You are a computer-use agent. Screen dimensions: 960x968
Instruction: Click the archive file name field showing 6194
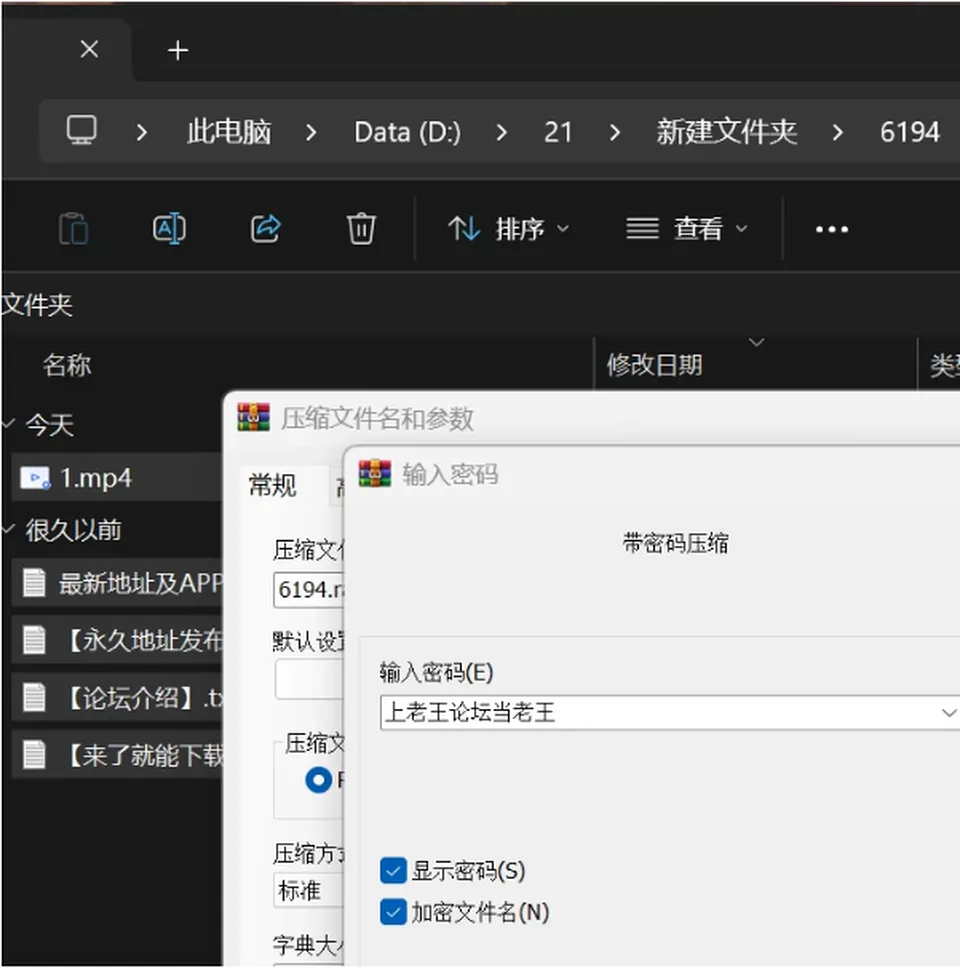click(309, 590)
